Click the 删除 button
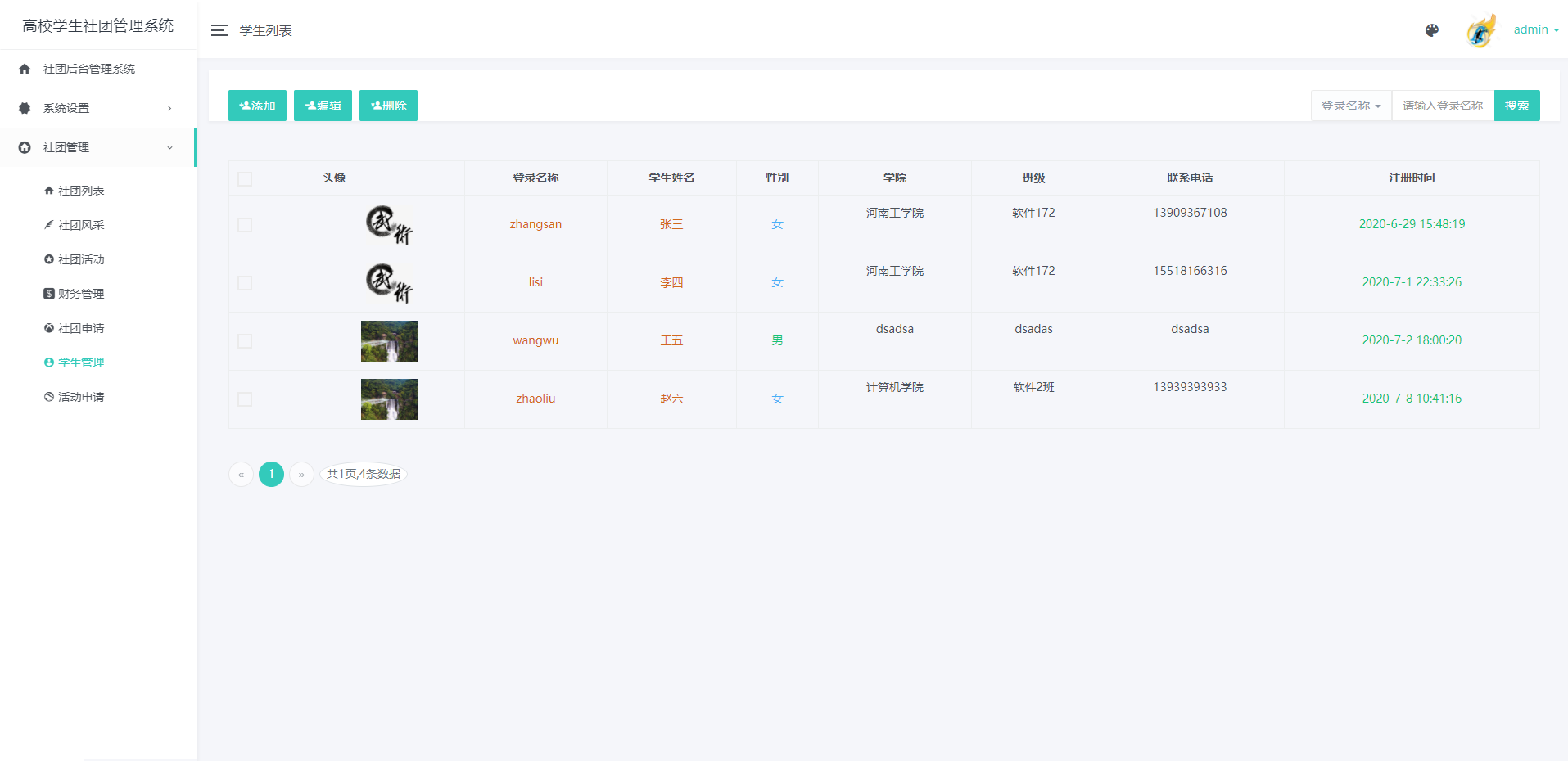1568x761 pixels. [388, 106]
